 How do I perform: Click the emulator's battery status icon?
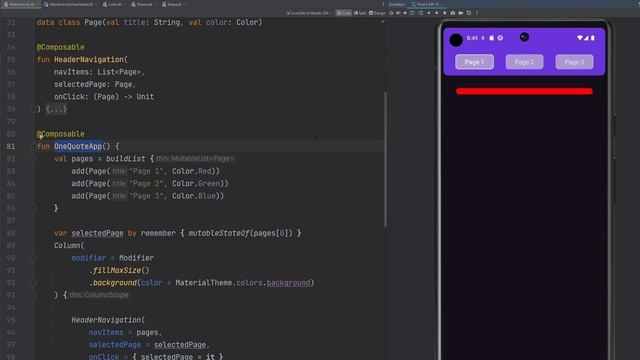(593, 38)
